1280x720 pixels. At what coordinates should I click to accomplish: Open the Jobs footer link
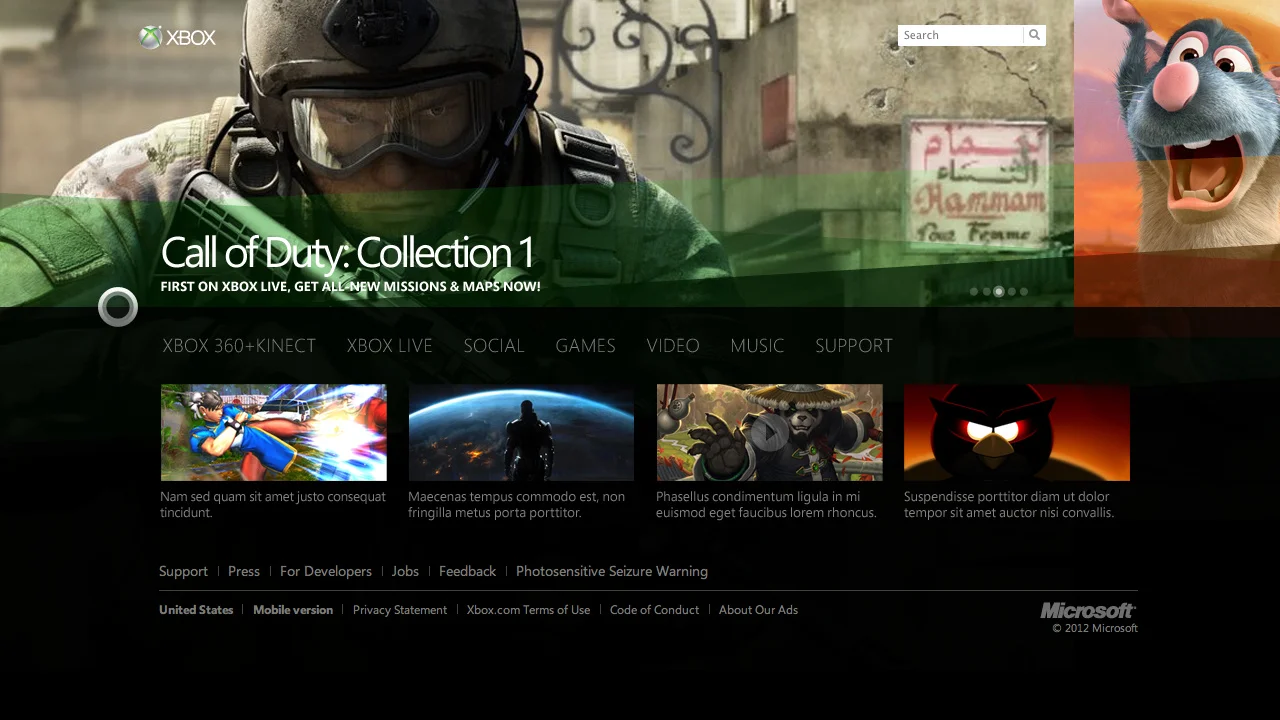click(405, 572)
